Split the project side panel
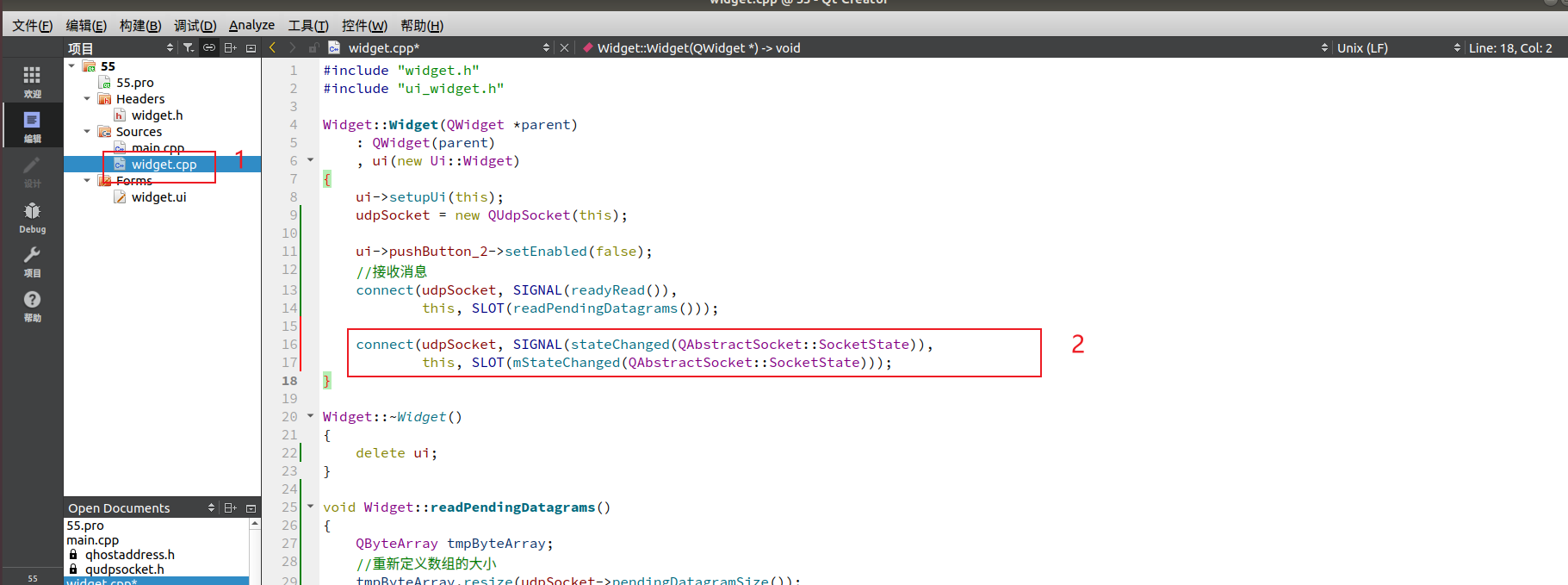The width and height of the screenshot is (1568, 585). click(x=230, y=48)
